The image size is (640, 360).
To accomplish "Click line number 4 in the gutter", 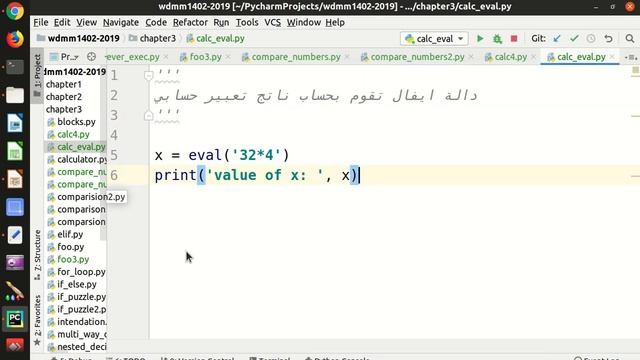I will pyautogui.click(x=114, y=135).
